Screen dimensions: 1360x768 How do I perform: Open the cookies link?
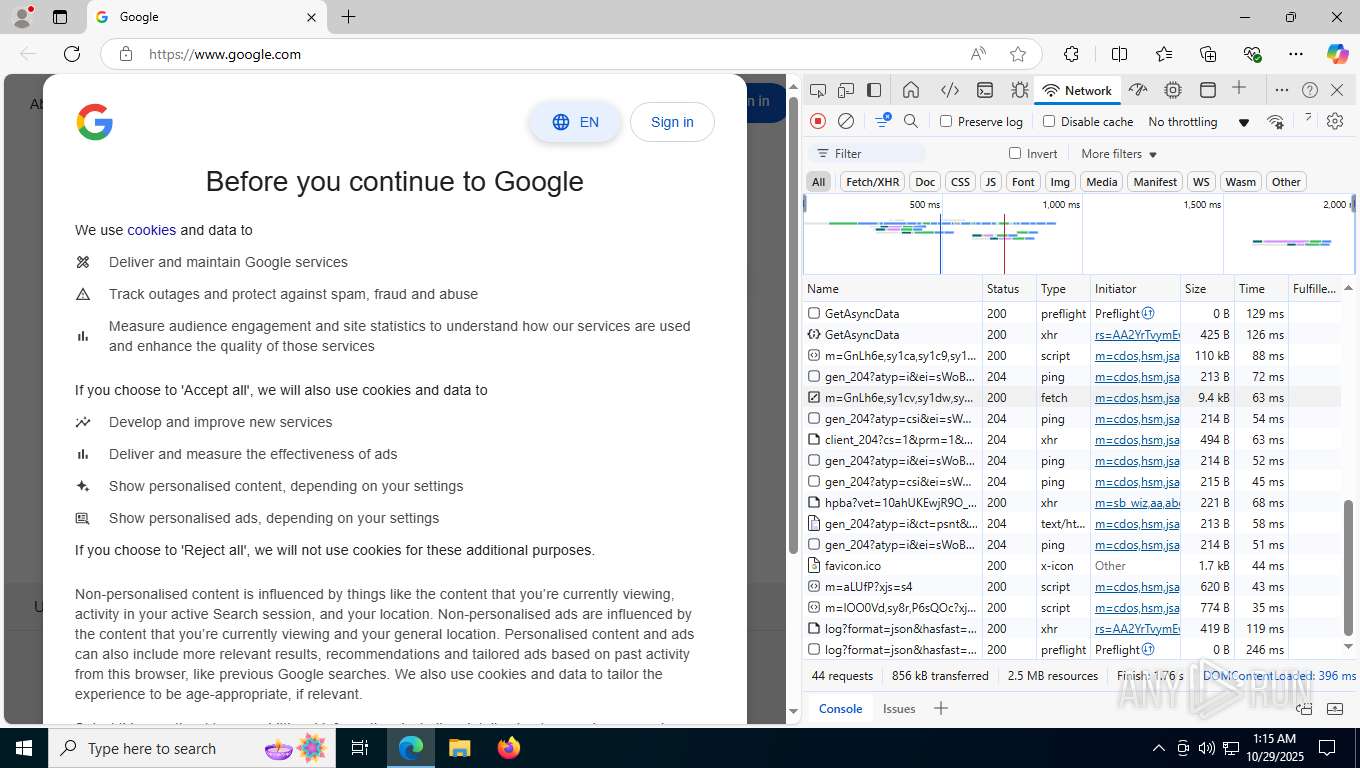click(x=151, y=230)
